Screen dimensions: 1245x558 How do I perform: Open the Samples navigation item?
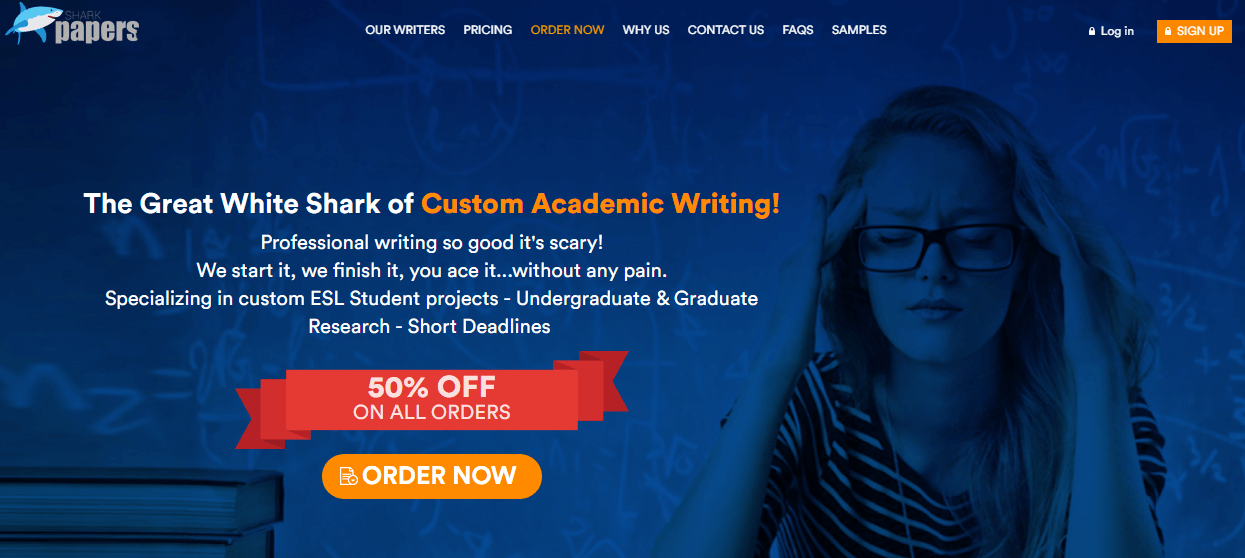coord(859,30)
